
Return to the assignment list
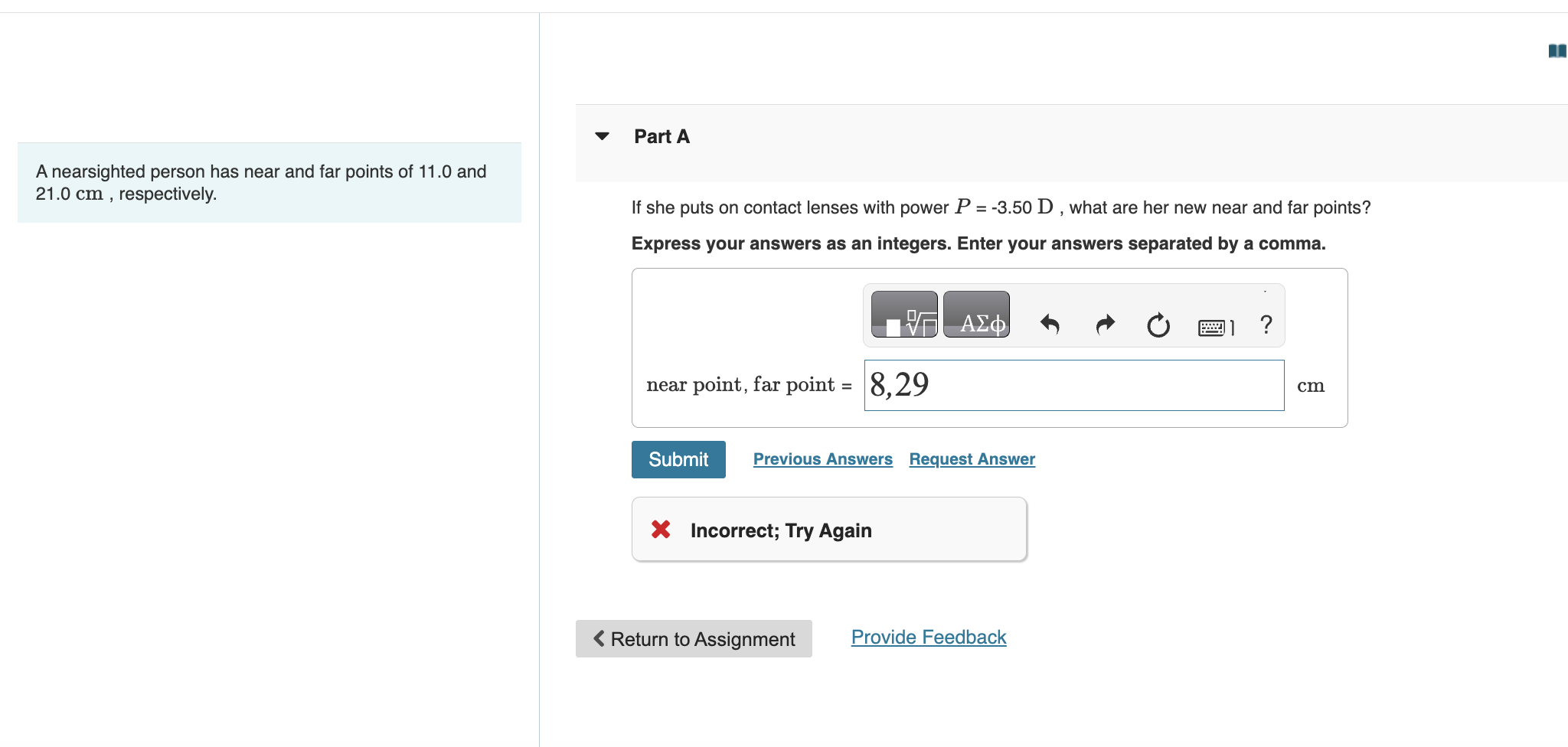pos(693,638)
